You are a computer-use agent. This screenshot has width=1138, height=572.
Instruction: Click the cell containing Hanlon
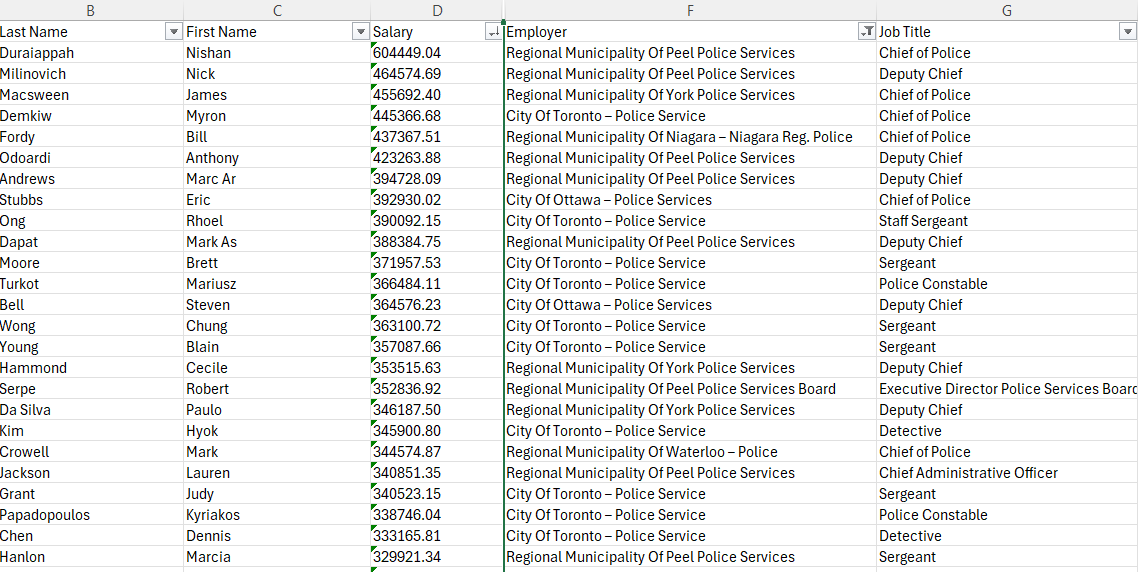(91, 557)
